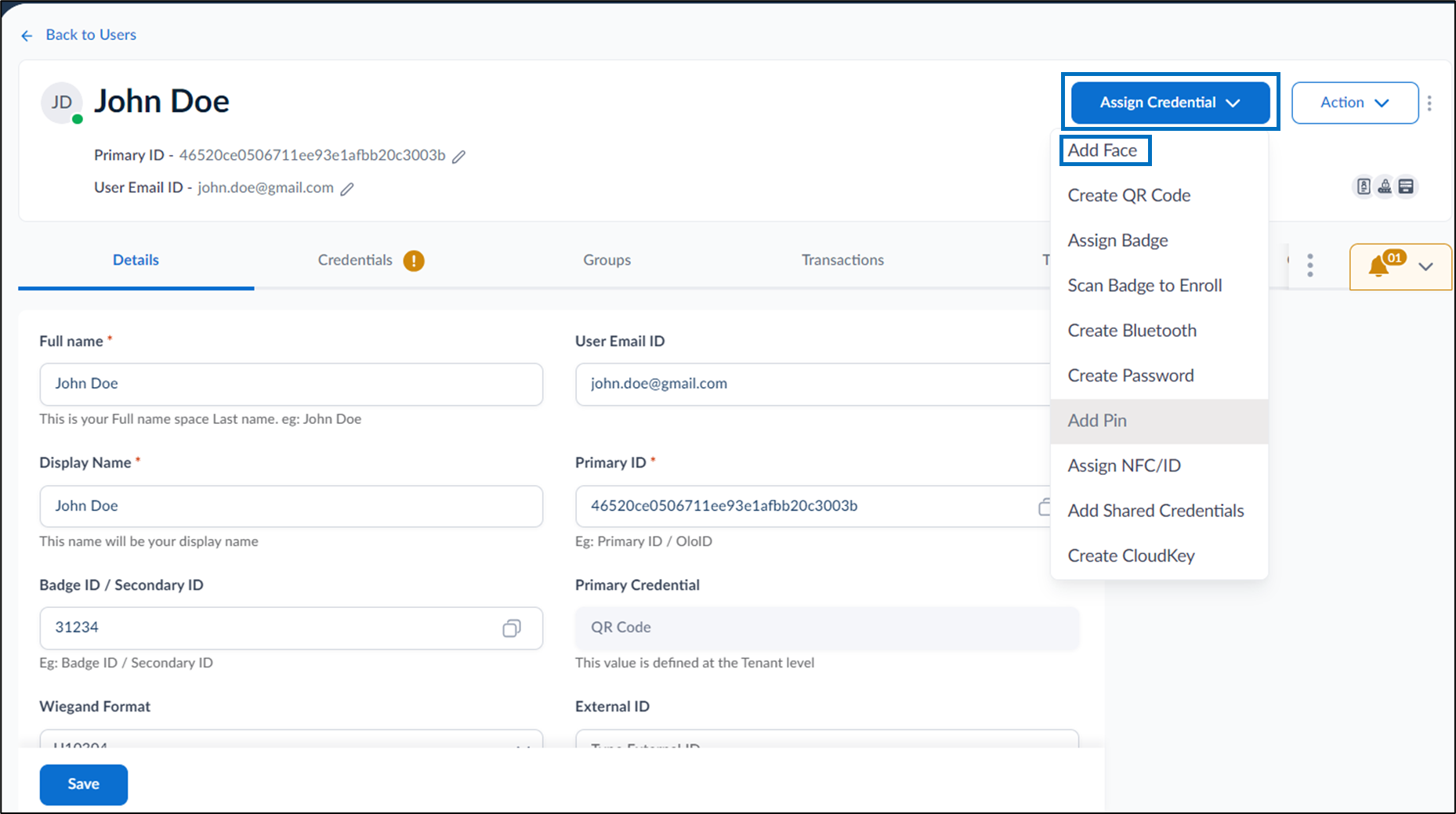Click the Primary Credential QR Code field

(x=827, y=628)
